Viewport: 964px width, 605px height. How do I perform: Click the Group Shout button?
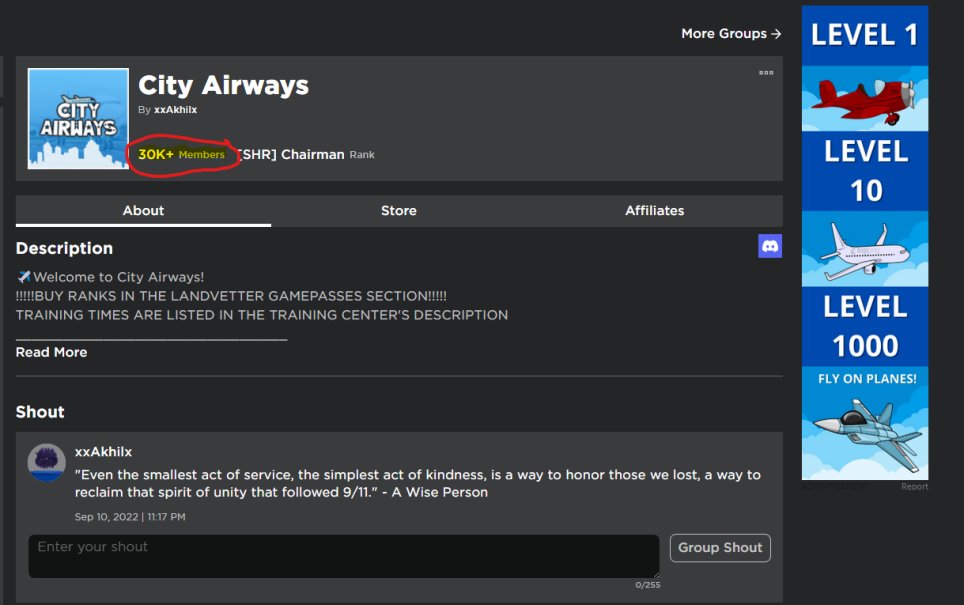click(720, 548)
